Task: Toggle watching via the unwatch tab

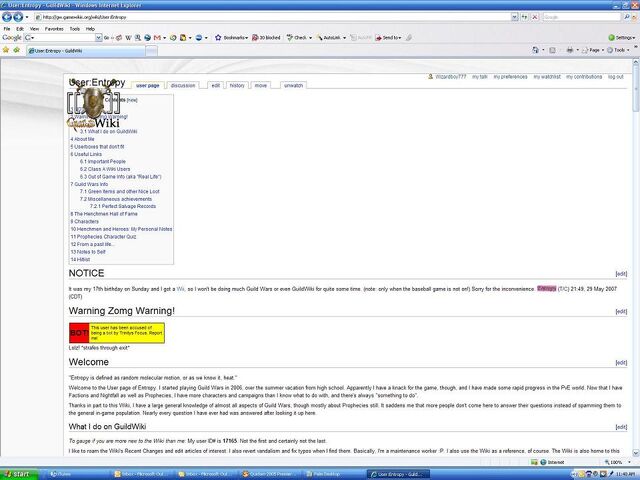Action: (x=293, y=86)
